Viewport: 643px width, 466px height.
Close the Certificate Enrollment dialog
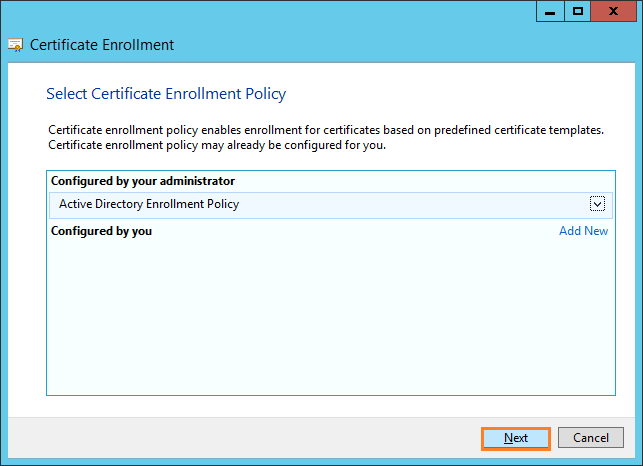613,11
